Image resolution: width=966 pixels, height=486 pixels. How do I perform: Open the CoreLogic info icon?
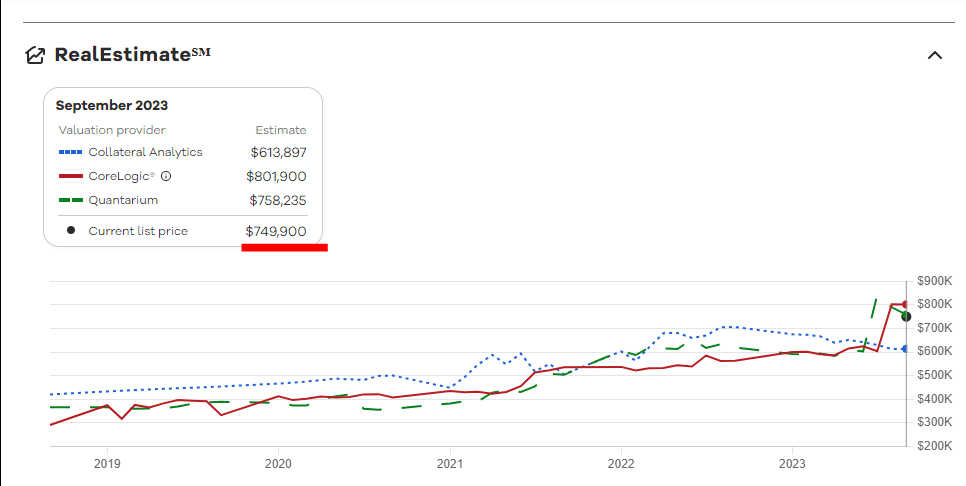166,176
